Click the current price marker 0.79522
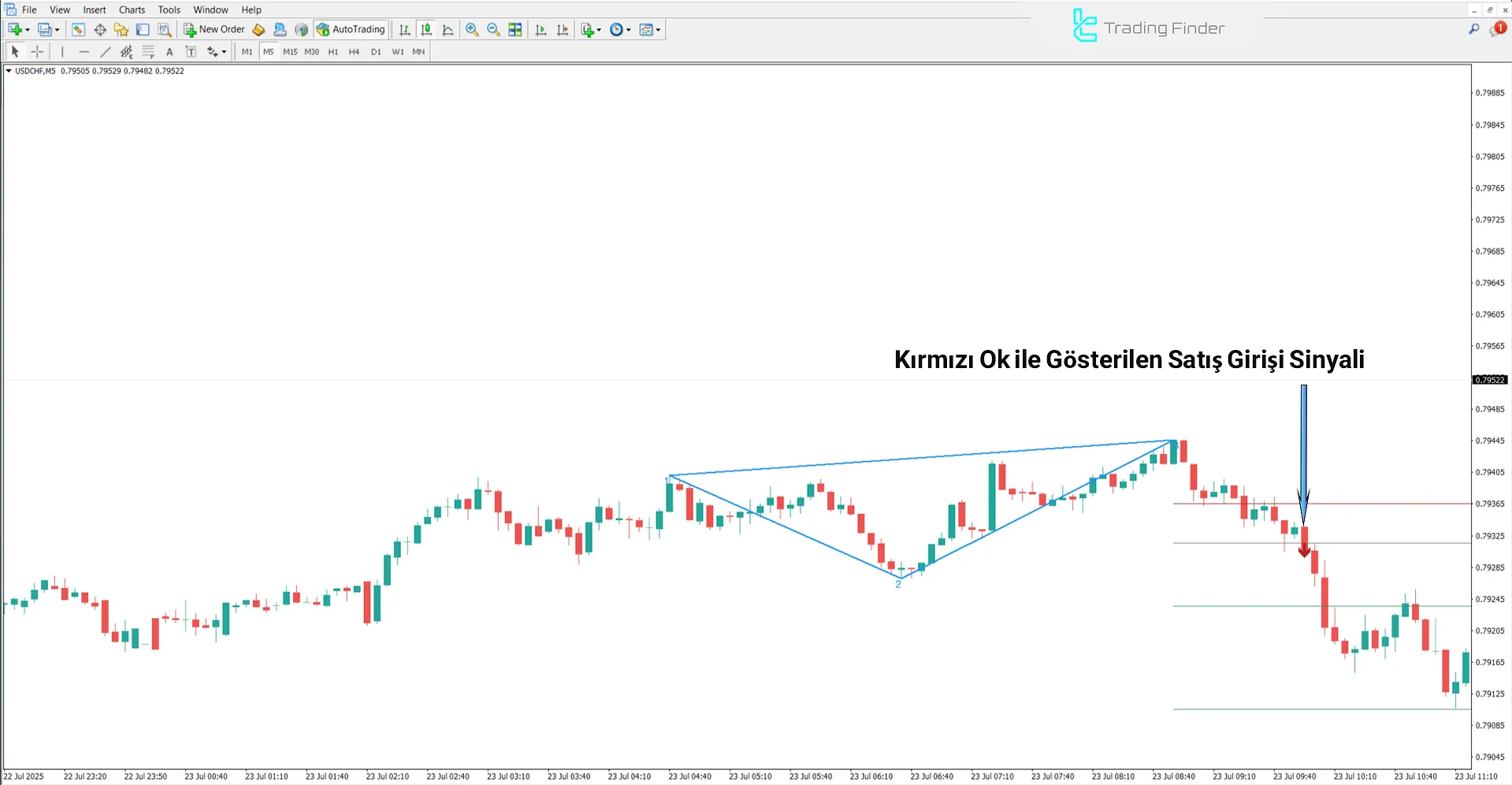This screenshot has width=1512, height=785. pyautogui.click(x=1489, y=380)
